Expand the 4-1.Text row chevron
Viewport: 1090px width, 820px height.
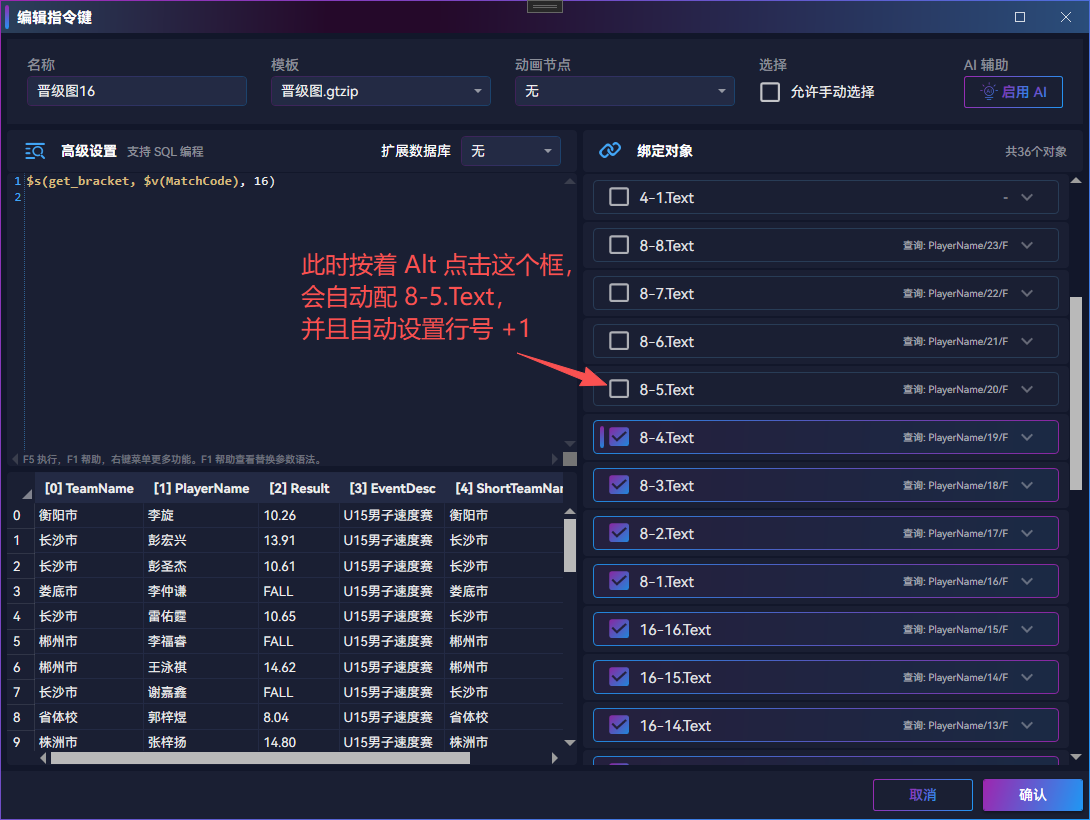[1027, 197]
